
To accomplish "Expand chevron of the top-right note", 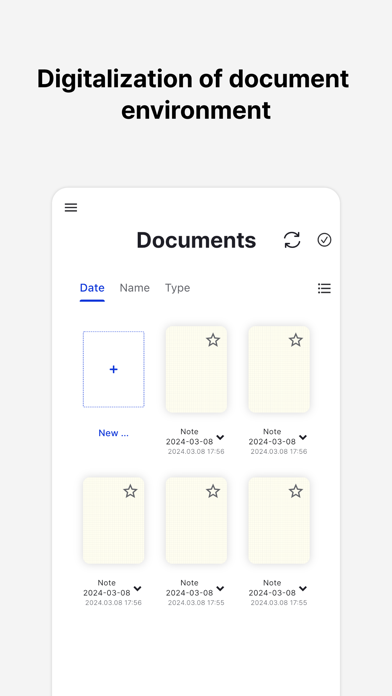I will (x=303, y=438).
